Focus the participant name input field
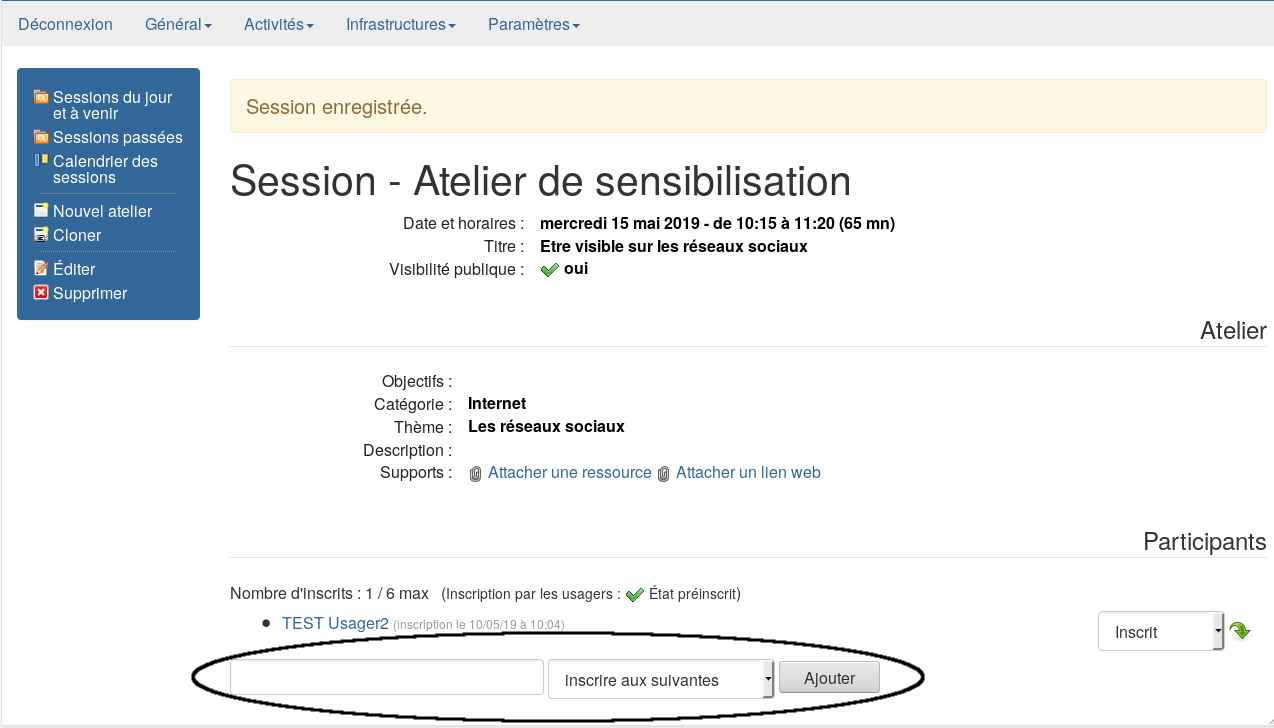 (386, 677)
